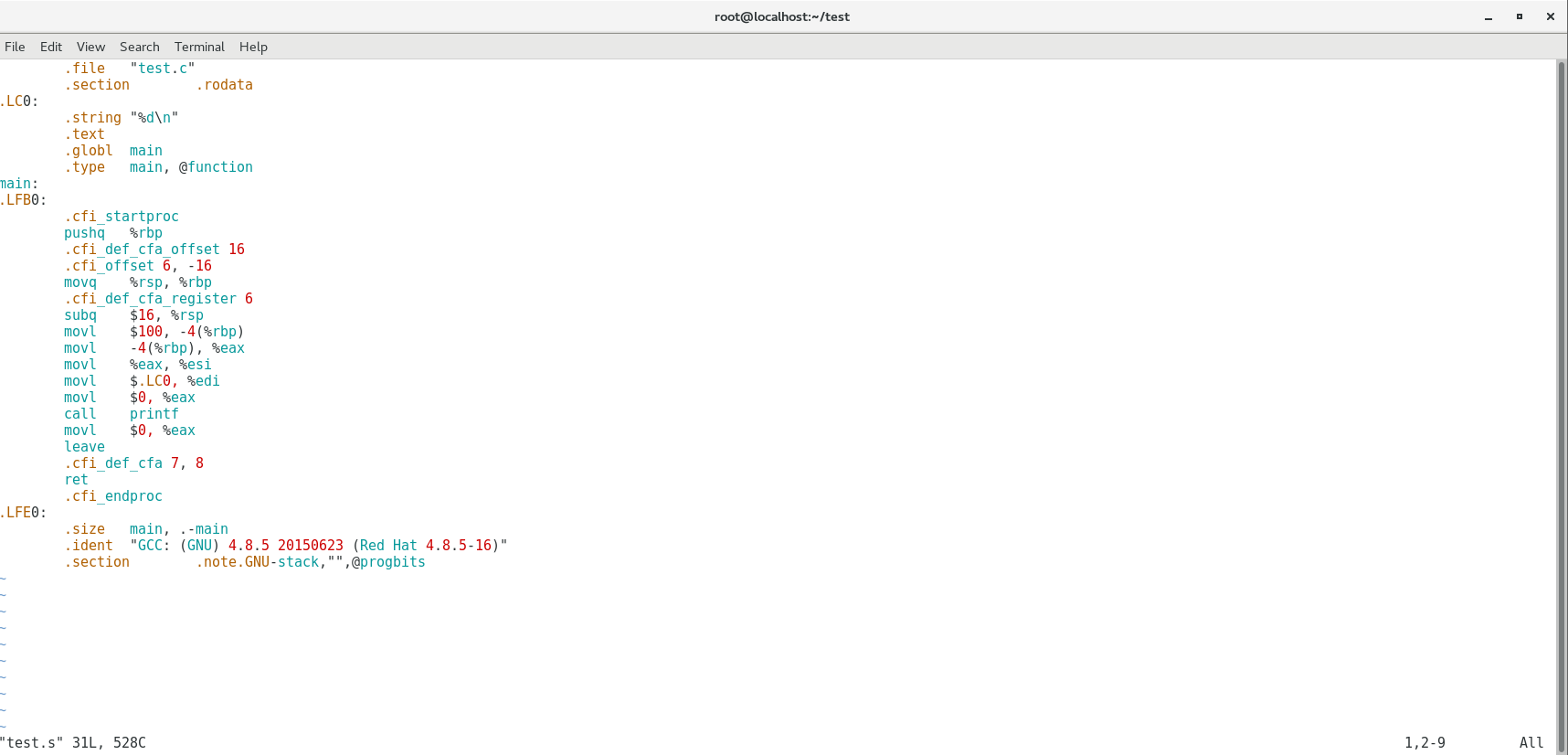Click the pushq instruction
The width and height of the screenshot is (1568, 755).
pos(85,233)
